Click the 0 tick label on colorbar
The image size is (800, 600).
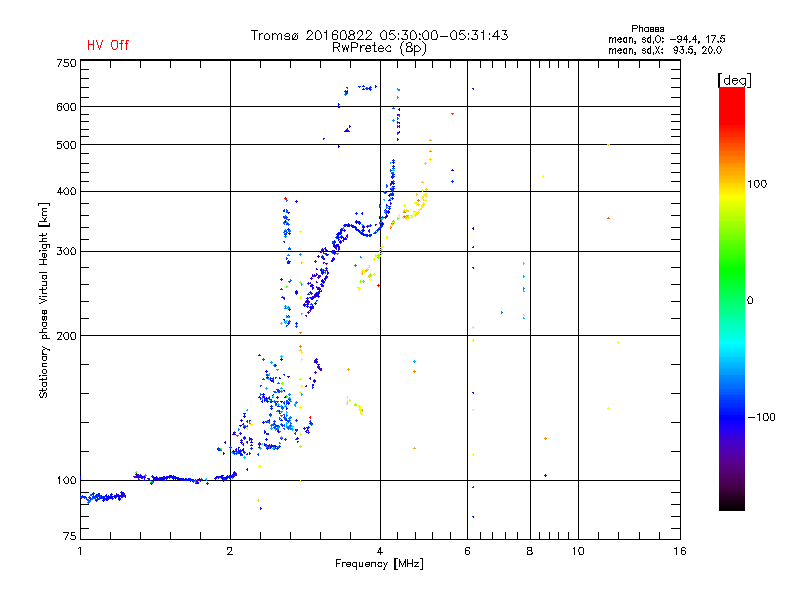coord(750,301)
